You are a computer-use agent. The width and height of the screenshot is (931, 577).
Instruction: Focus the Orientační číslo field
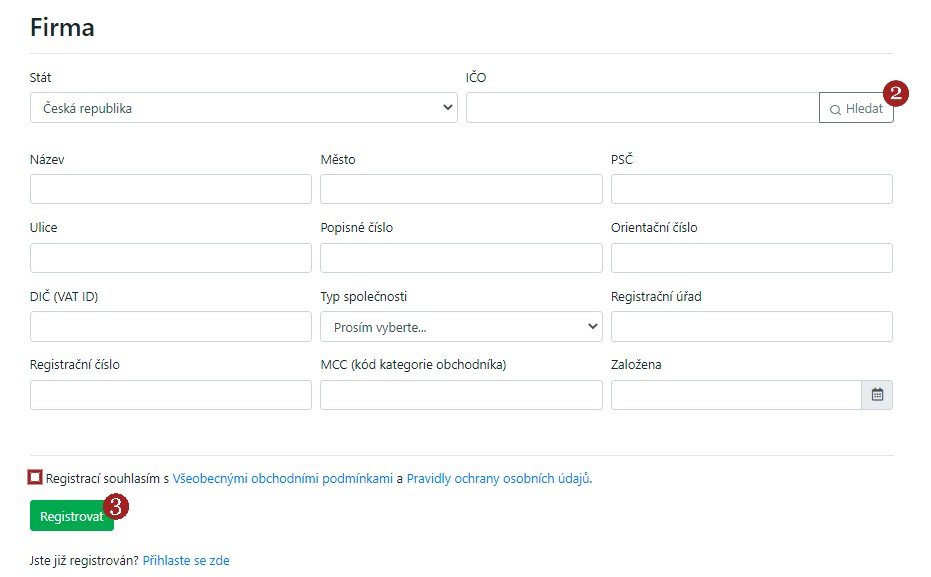(751, 257)
